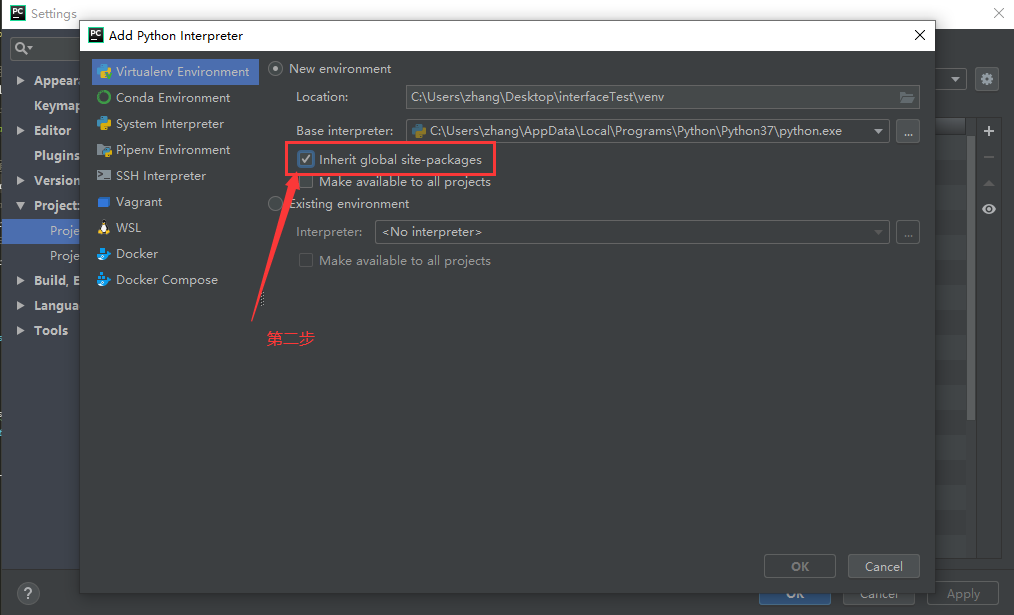The height and width of the screenshot is (615, 1014).
Task: Check Make available to all projects under New environment
Action: (x=306, y=182)
